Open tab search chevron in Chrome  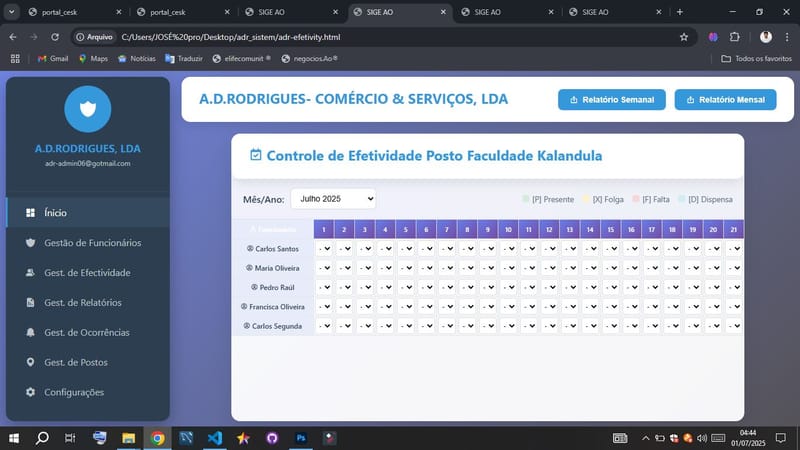coord(11,12)
